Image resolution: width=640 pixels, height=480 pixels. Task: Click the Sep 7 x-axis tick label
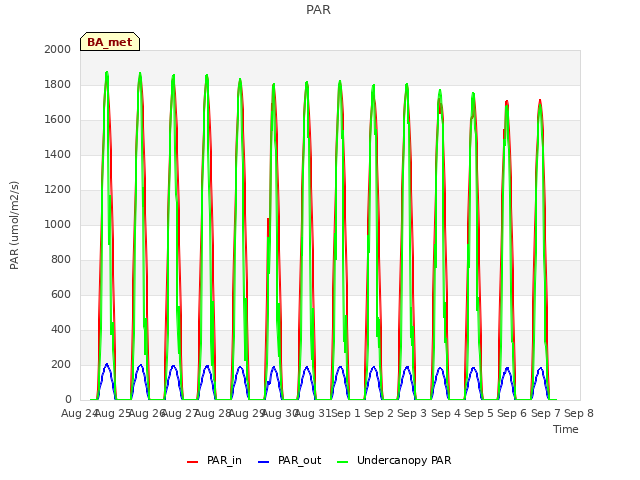pos(546,413)
